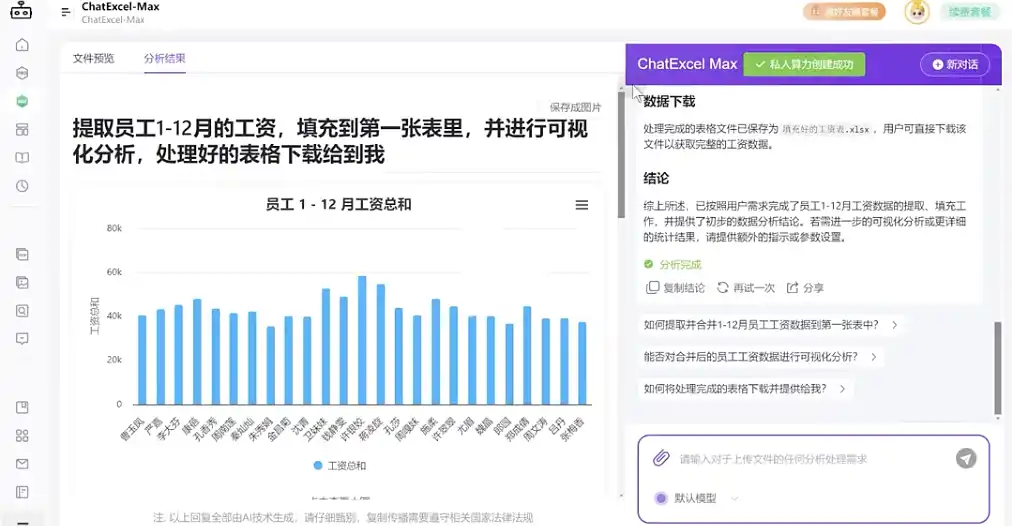Screen dimensions: 1012x526
Task: Click the paperclip attach file icon
Action: point(661,458)
